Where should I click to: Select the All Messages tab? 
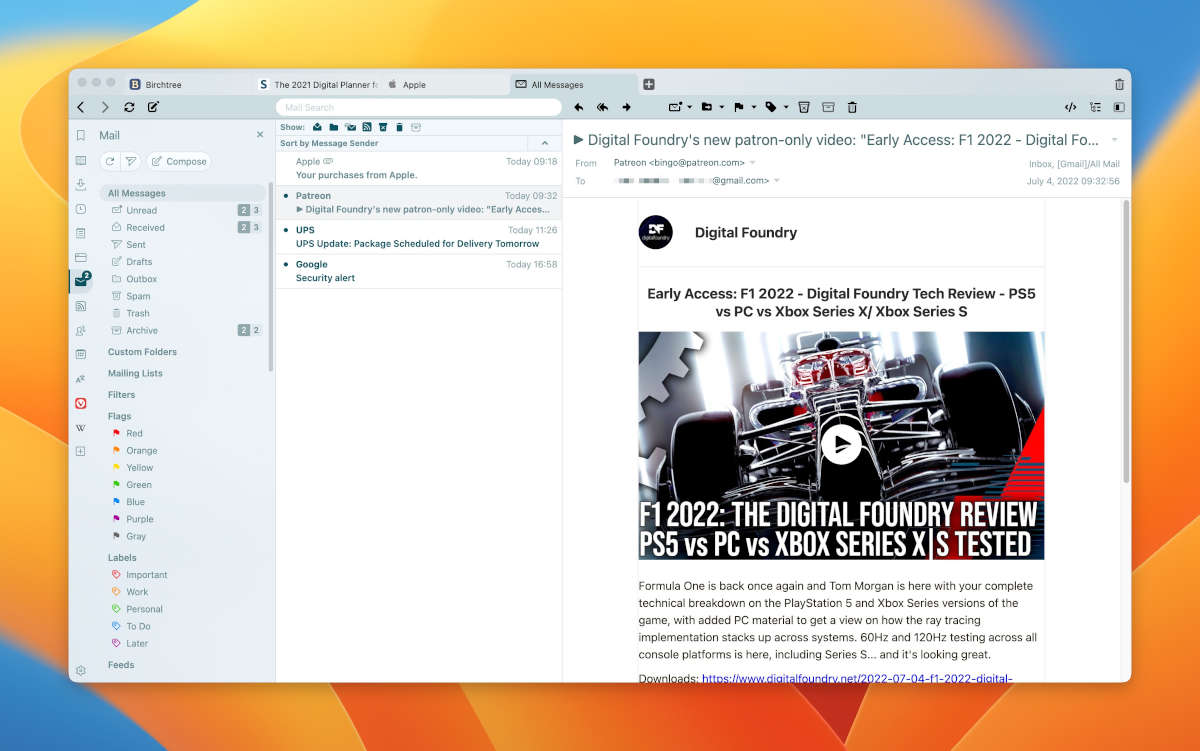tap(574, 85)
